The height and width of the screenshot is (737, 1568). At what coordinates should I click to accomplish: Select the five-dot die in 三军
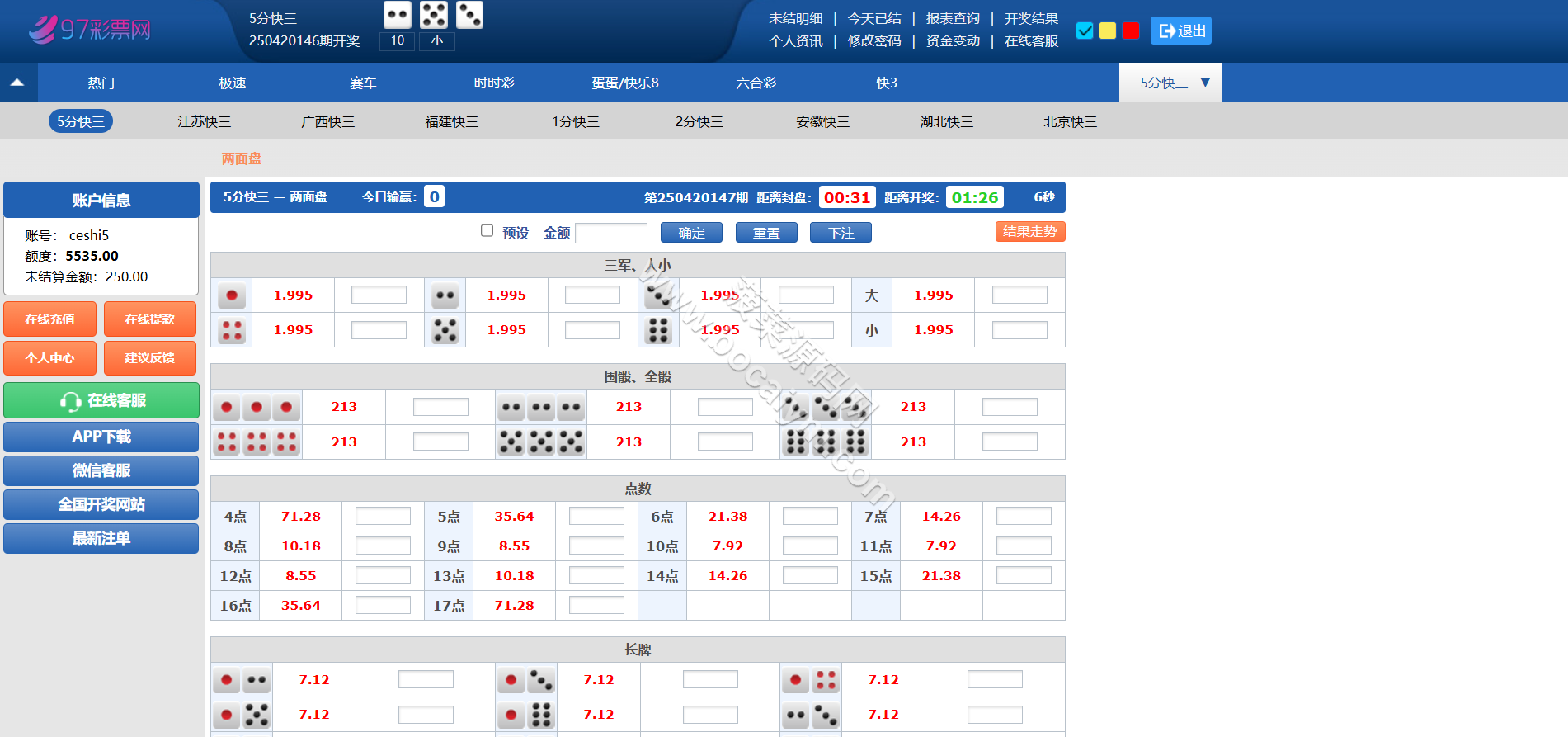(445, 330)
